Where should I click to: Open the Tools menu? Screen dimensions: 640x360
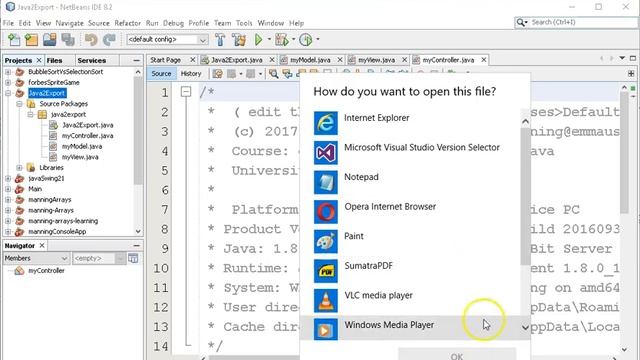coord(244,23)
